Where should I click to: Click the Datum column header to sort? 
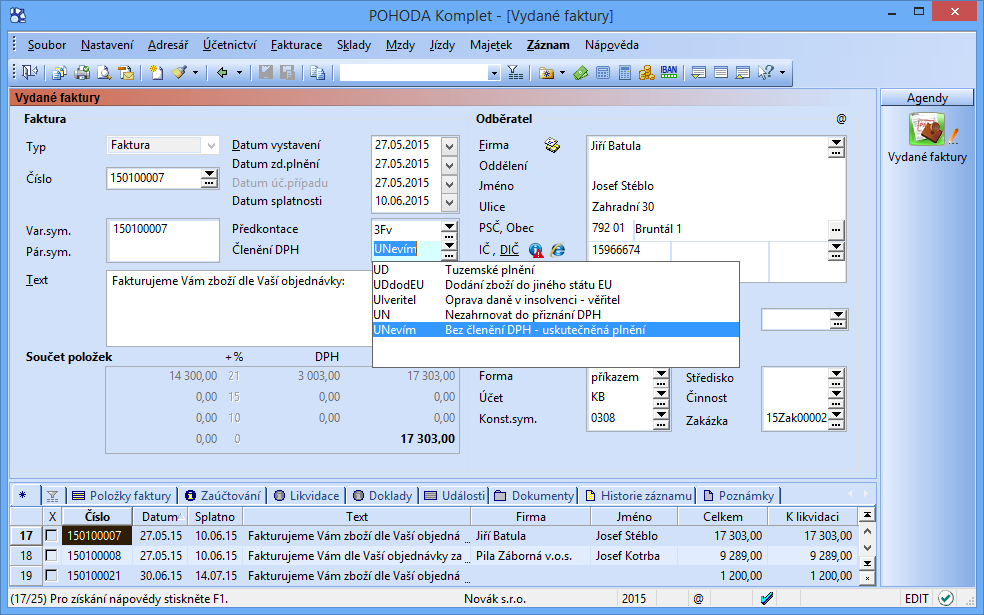tap(159, 516)
